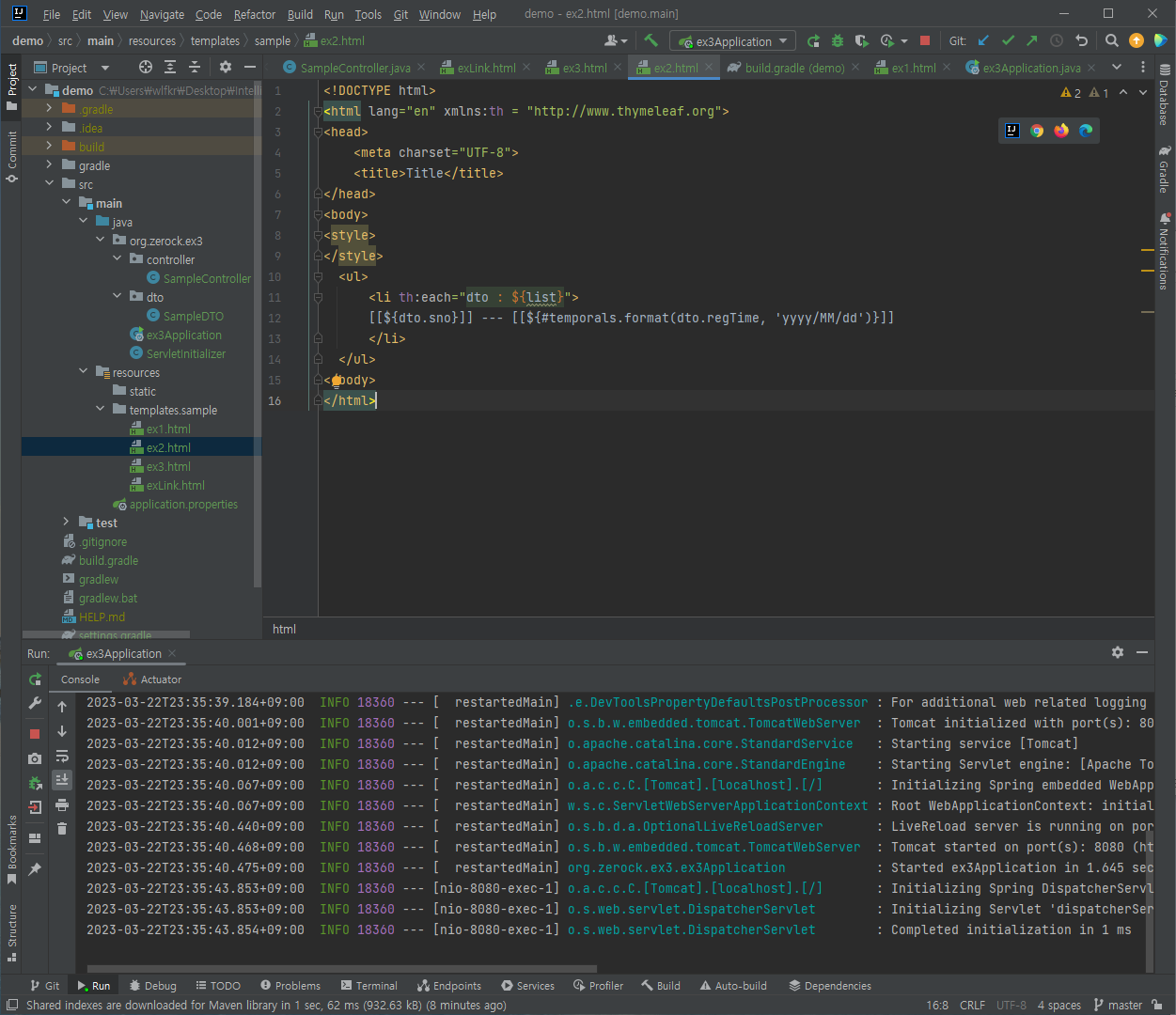Open ex2.html preview in Edge
Image resolution: width=1176 pixels, height=1015 pixels.
(x=1086, y=131)
